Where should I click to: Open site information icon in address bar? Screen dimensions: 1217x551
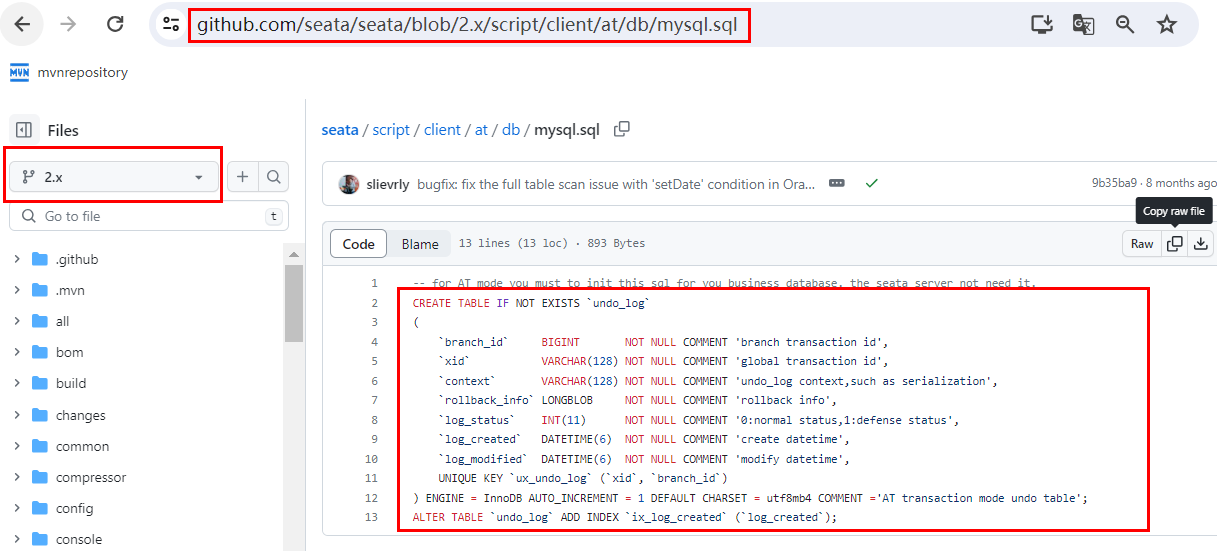tap(171, 25)
